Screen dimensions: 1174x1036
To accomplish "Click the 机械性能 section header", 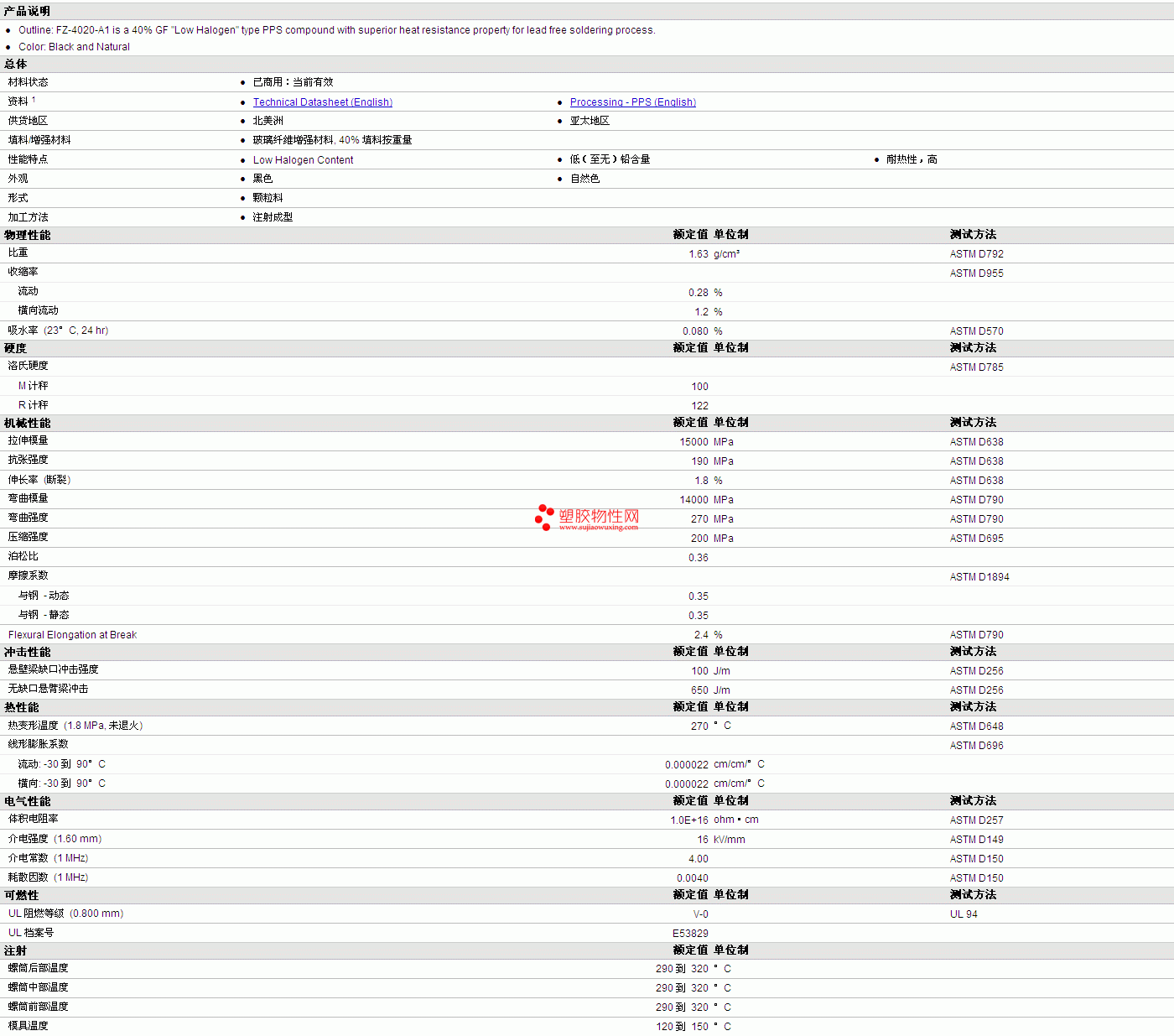I will pos(27,423).
